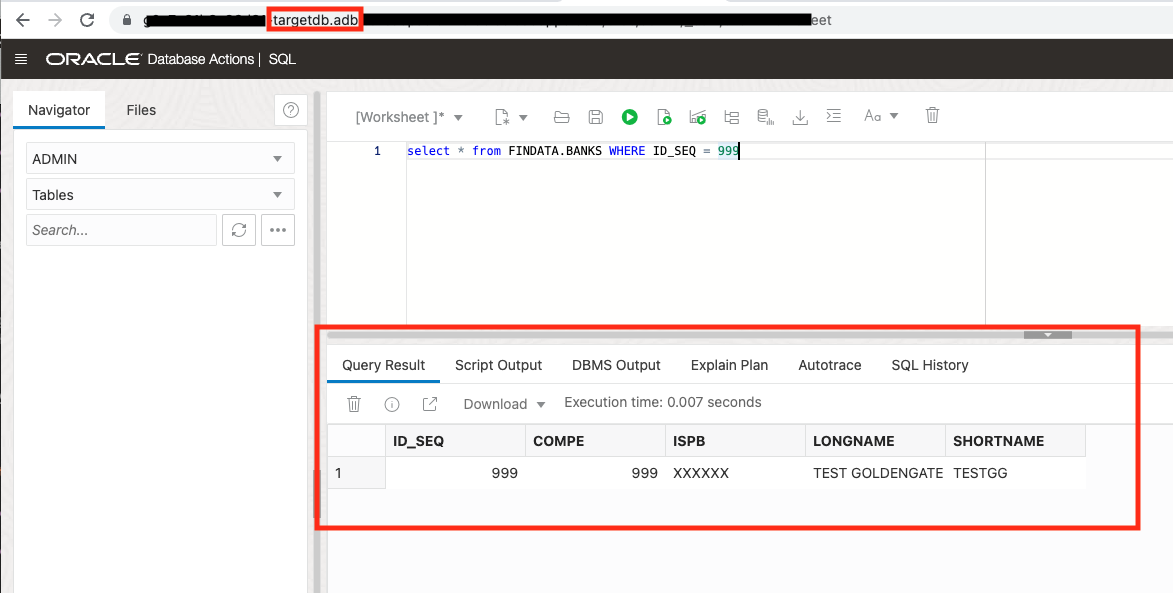Screen dimensions: 1173x593
Task: Select the Query Result tab
Action: pos(384,365)
